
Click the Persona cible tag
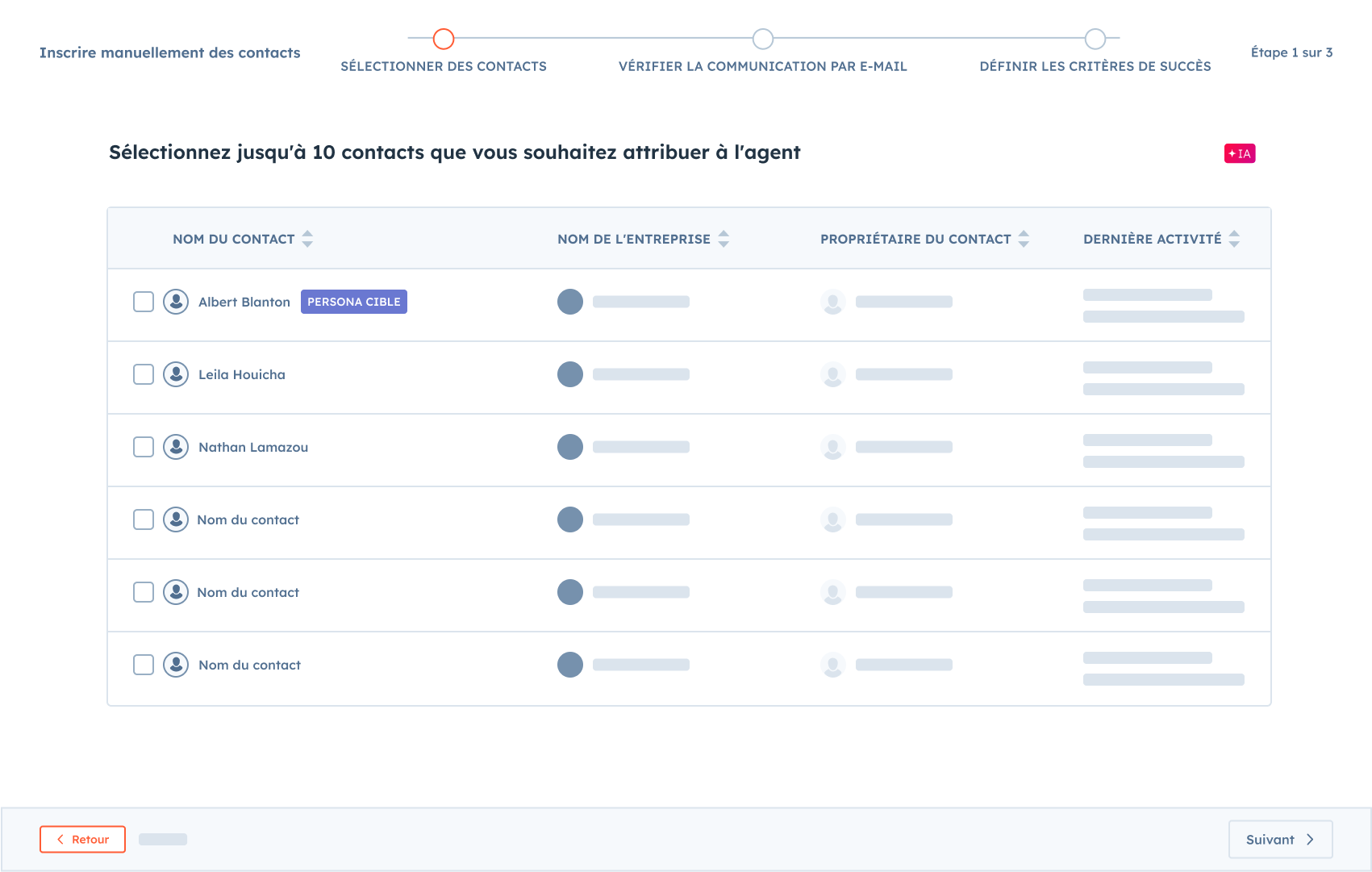tap(353, 302)
